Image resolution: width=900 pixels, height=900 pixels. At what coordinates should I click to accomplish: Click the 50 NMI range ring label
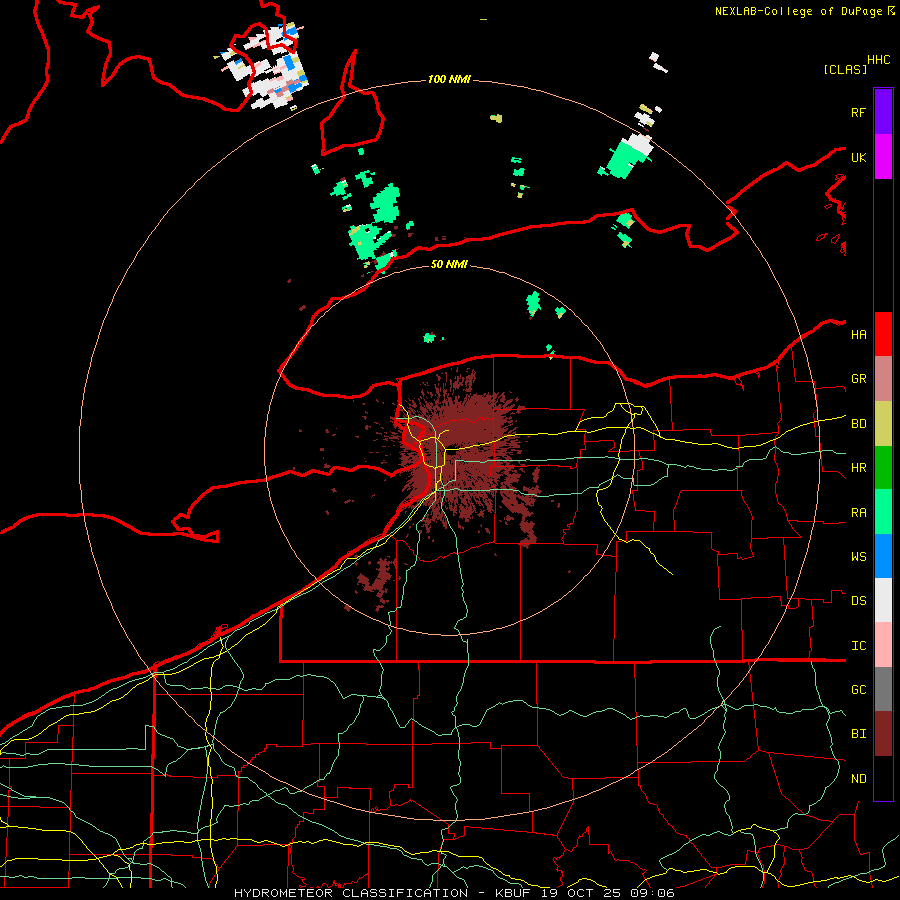449,264
